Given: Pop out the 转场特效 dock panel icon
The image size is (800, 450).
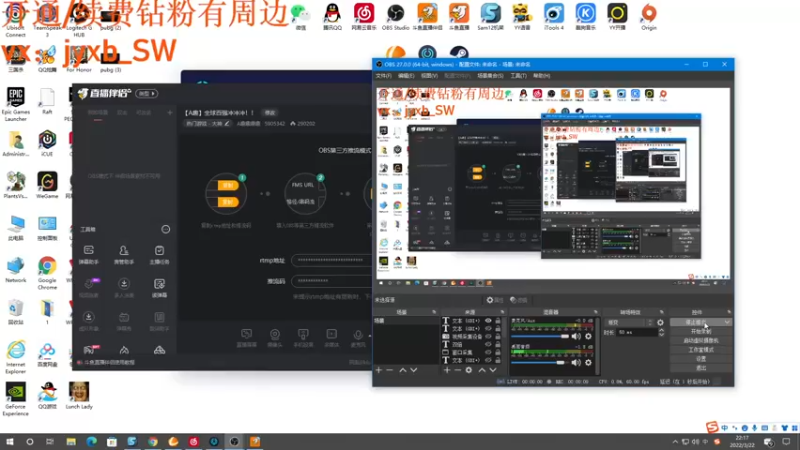Looking at the screenshot, I should (x=662, y=312).
